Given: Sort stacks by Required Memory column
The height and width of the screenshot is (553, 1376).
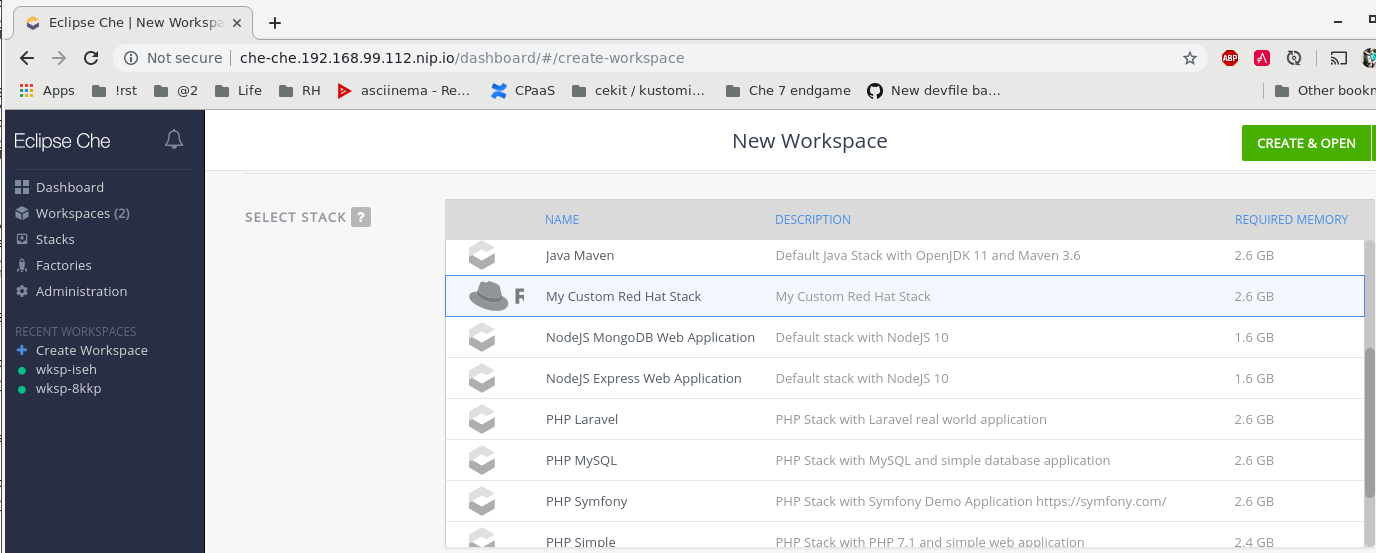Looking at the screenshot, I should tap(1291, 219).
